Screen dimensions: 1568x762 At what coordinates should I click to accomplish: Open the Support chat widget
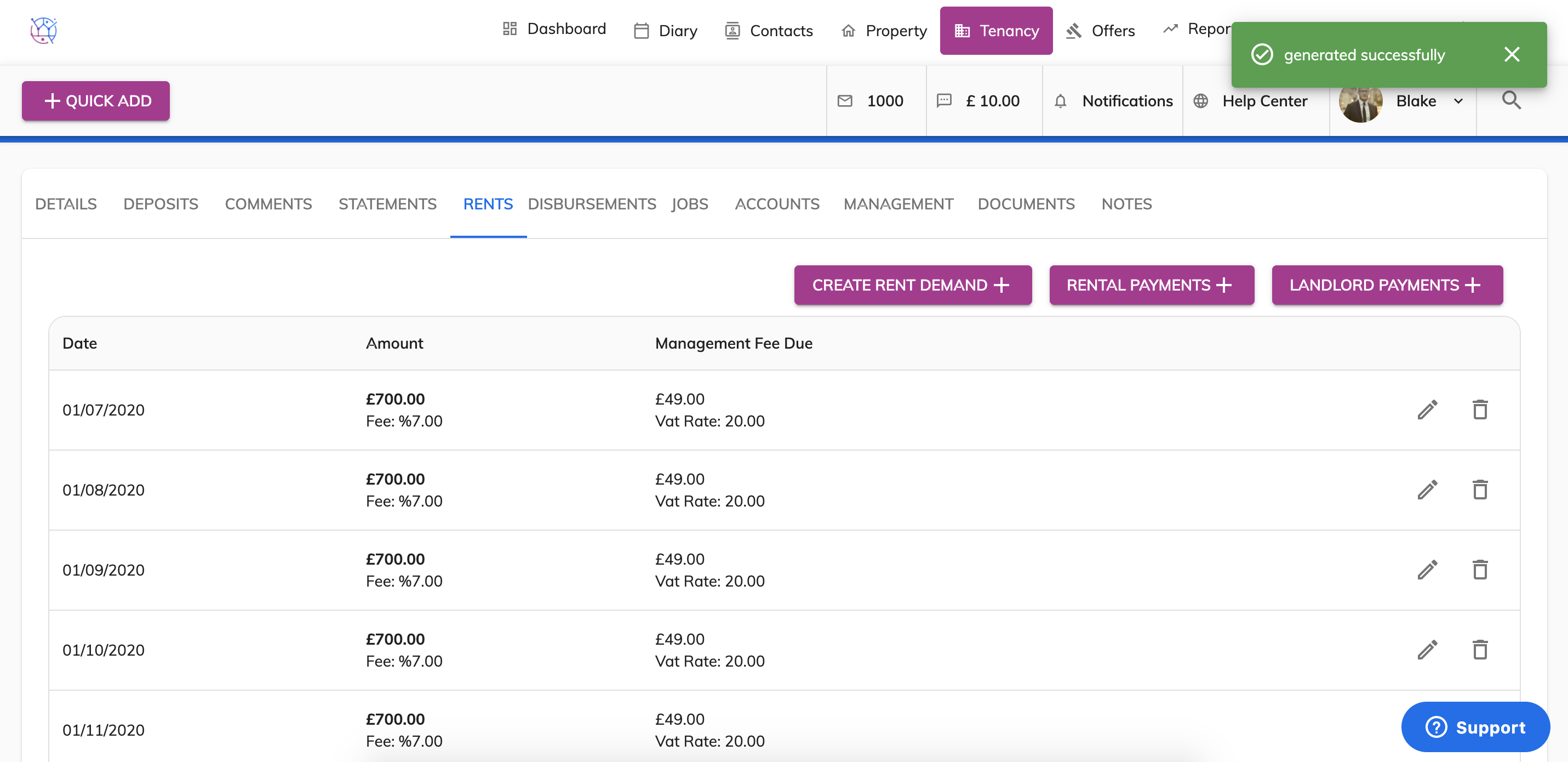(1475, 727)
